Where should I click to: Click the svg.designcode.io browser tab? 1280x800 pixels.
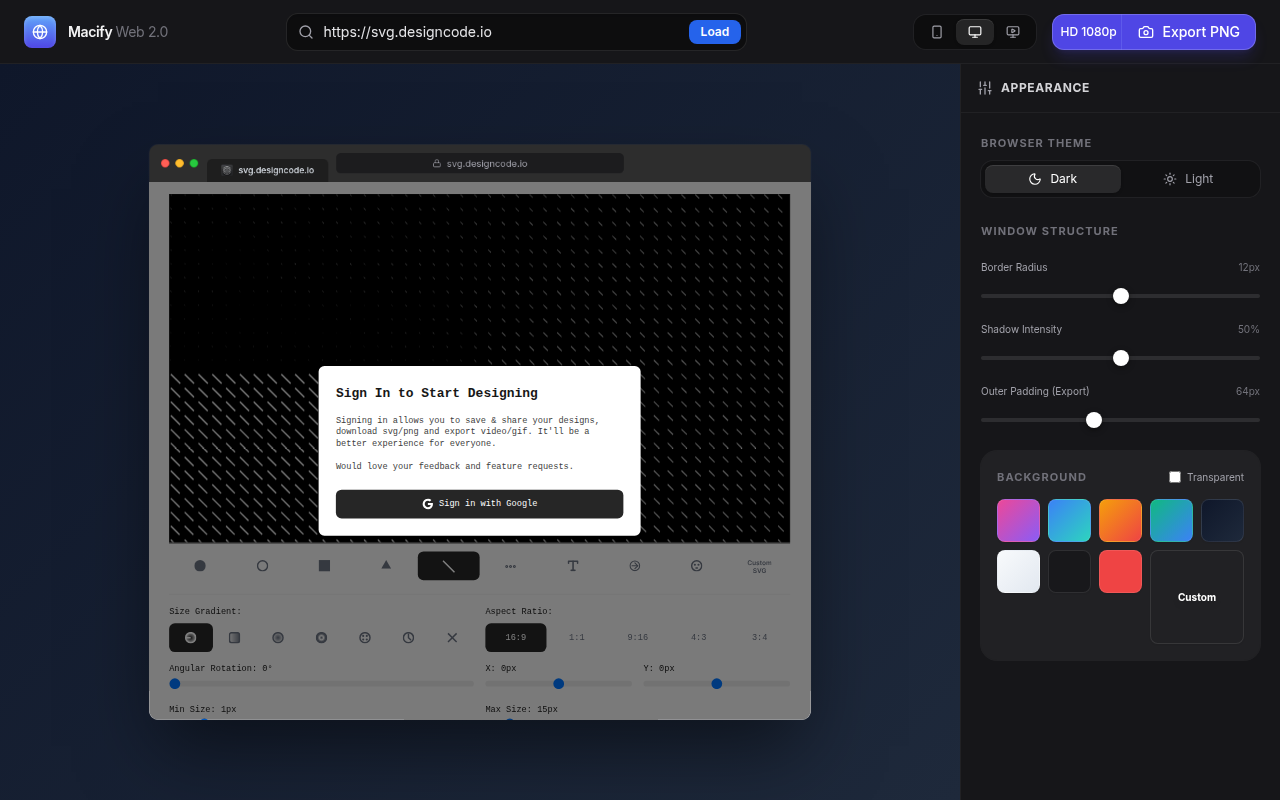click(x=267, y=170)
